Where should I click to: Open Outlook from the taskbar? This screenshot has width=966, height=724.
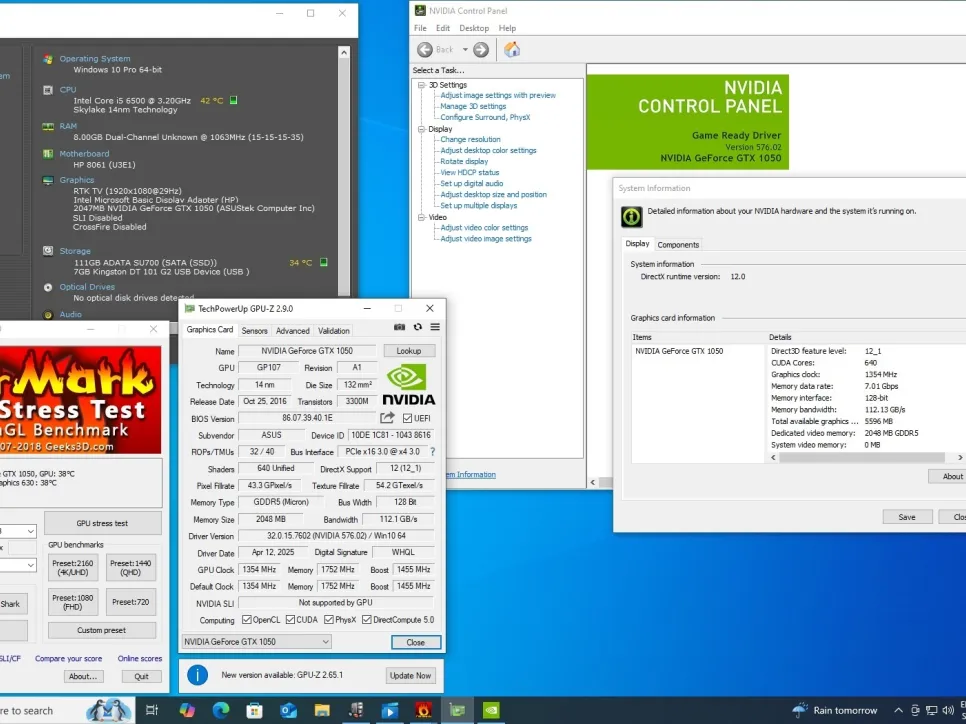[288, 710]
